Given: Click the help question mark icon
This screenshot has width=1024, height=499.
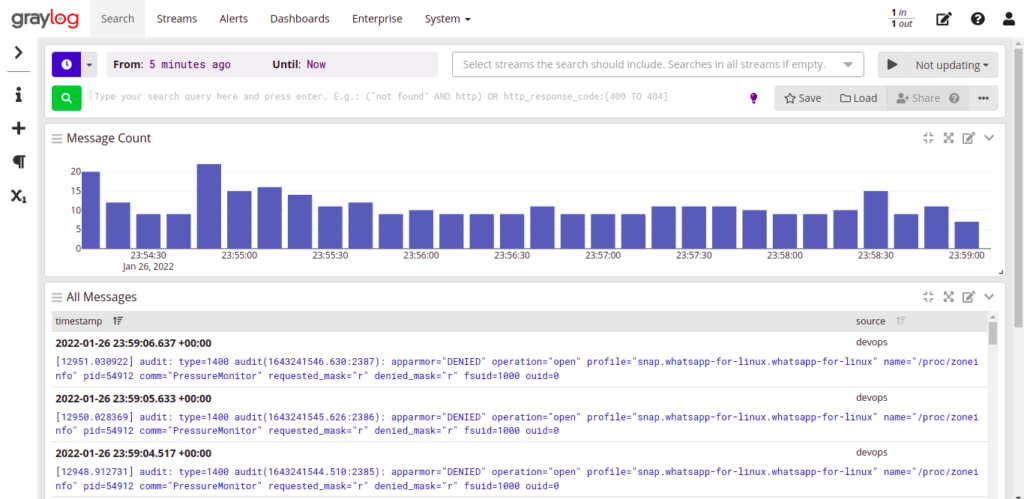Looking at the screenshot, I should click(x=977, y=19).
